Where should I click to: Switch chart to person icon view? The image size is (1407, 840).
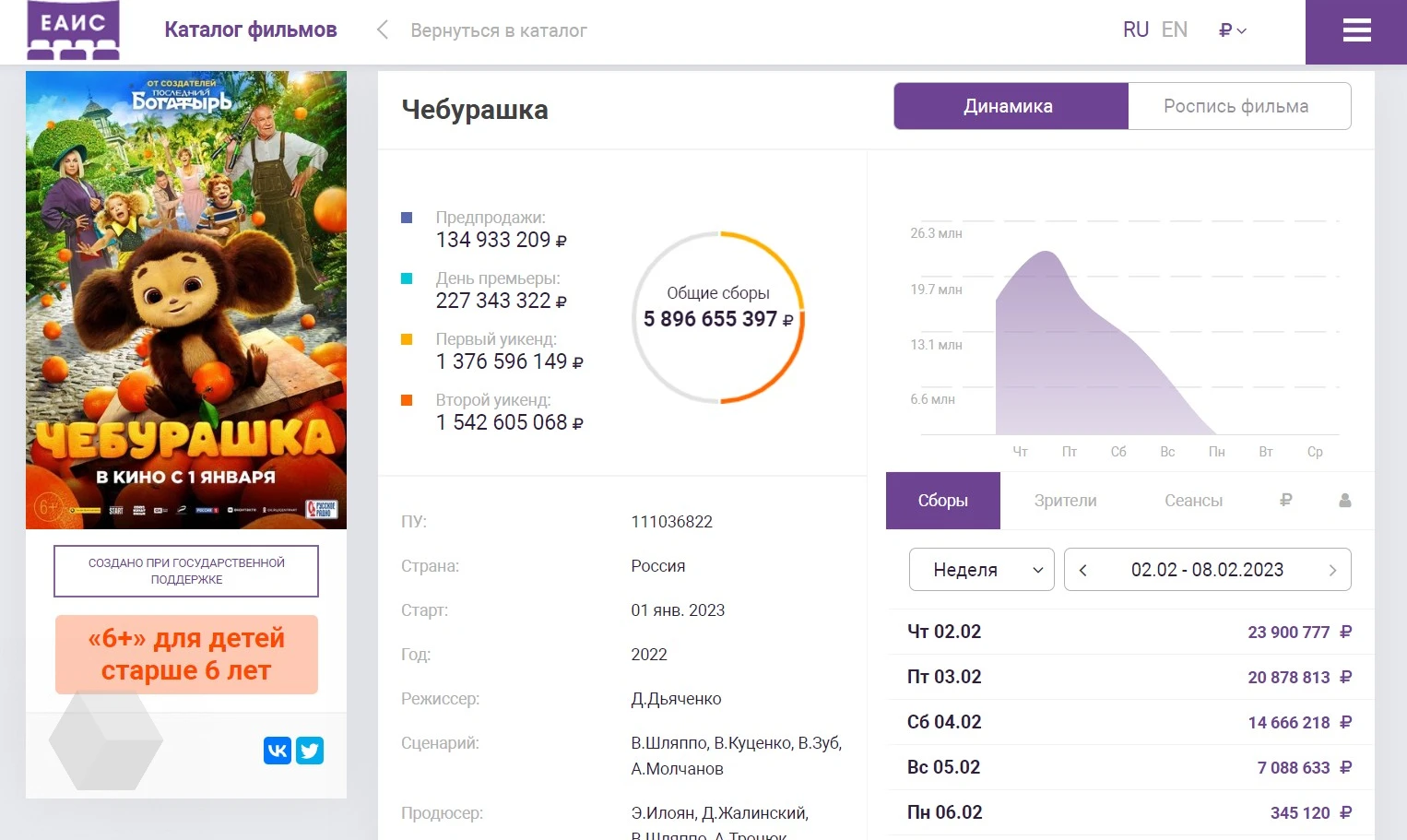1344,501
